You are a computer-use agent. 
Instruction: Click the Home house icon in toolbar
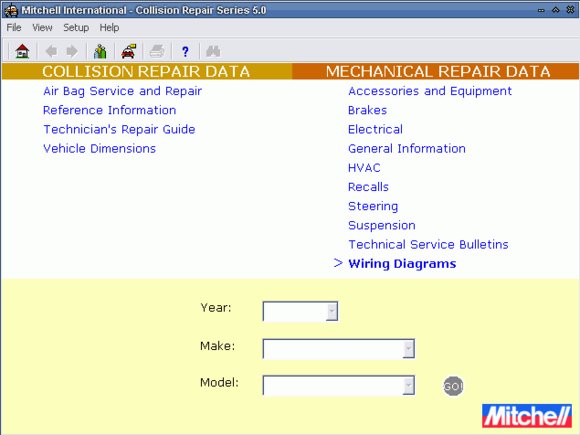[x=22, y=51]
